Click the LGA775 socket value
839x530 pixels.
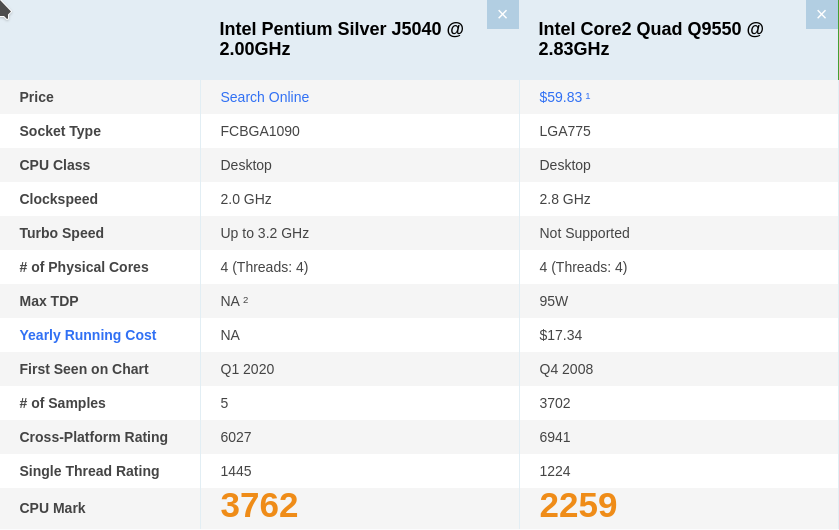pos(565,131)
